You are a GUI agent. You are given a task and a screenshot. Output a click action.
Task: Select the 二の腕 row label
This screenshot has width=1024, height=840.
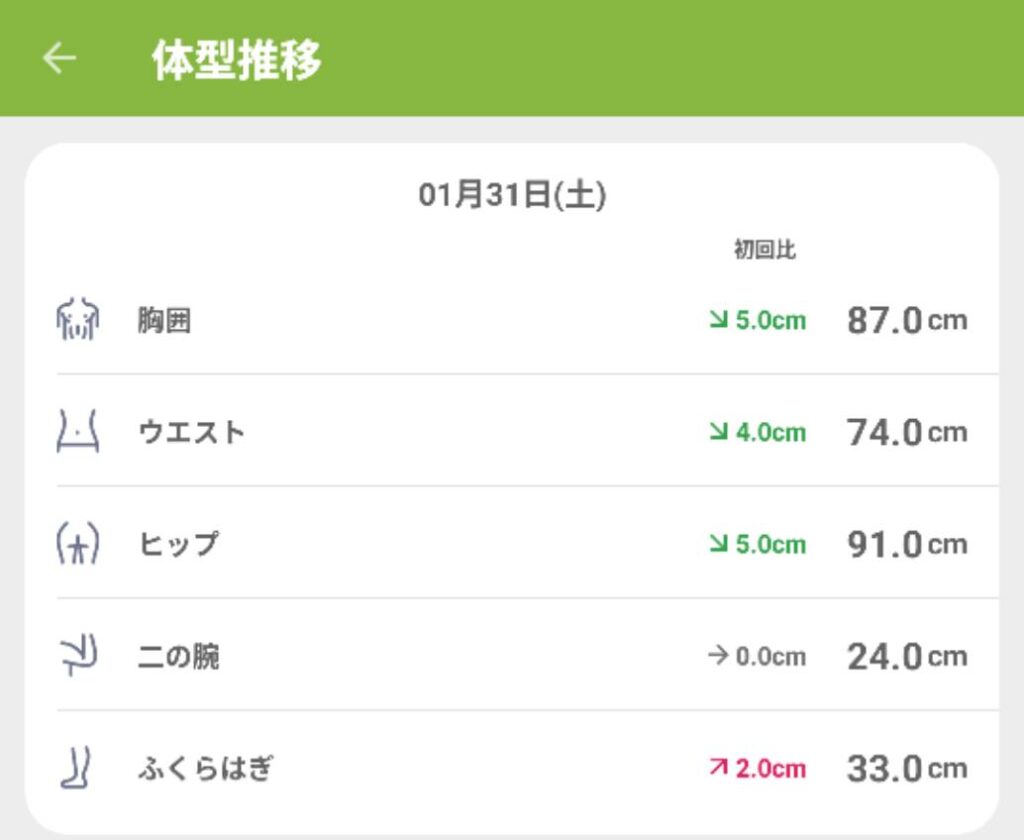point(178,657)
